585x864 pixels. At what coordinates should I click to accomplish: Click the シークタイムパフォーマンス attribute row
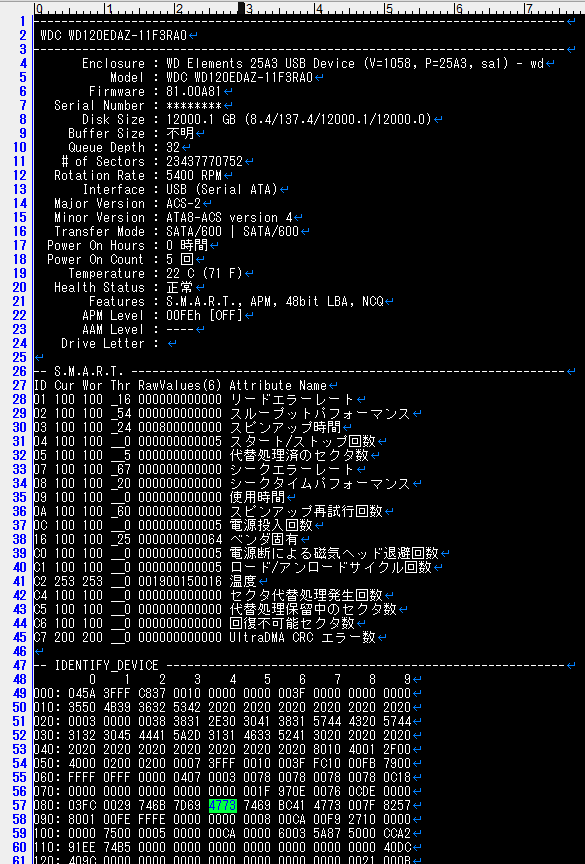(x=222, y=484)
